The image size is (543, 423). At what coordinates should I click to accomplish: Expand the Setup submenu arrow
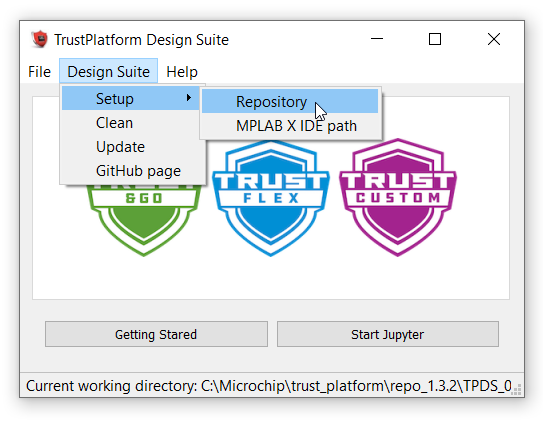coord(188,98)
